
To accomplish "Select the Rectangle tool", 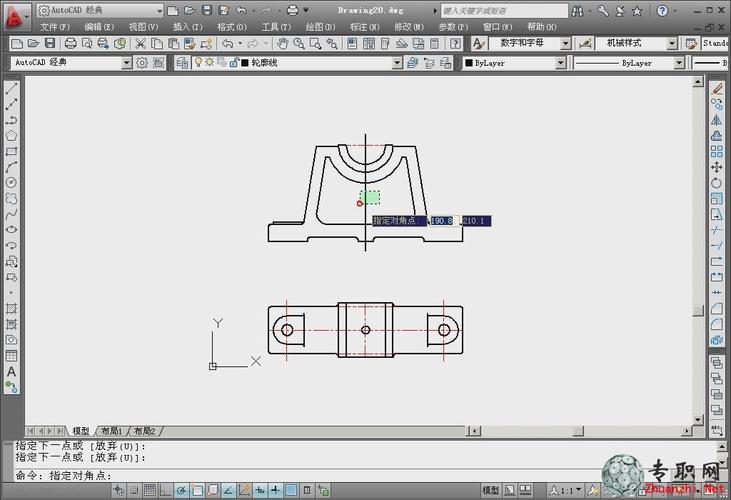I will [11, 151].
